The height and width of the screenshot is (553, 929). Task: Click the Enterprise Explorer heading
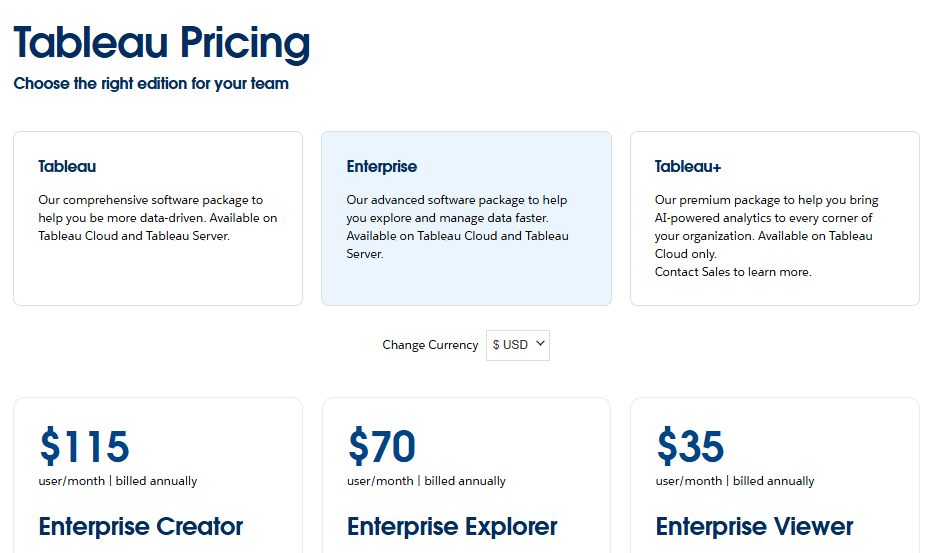coord(452,526)
